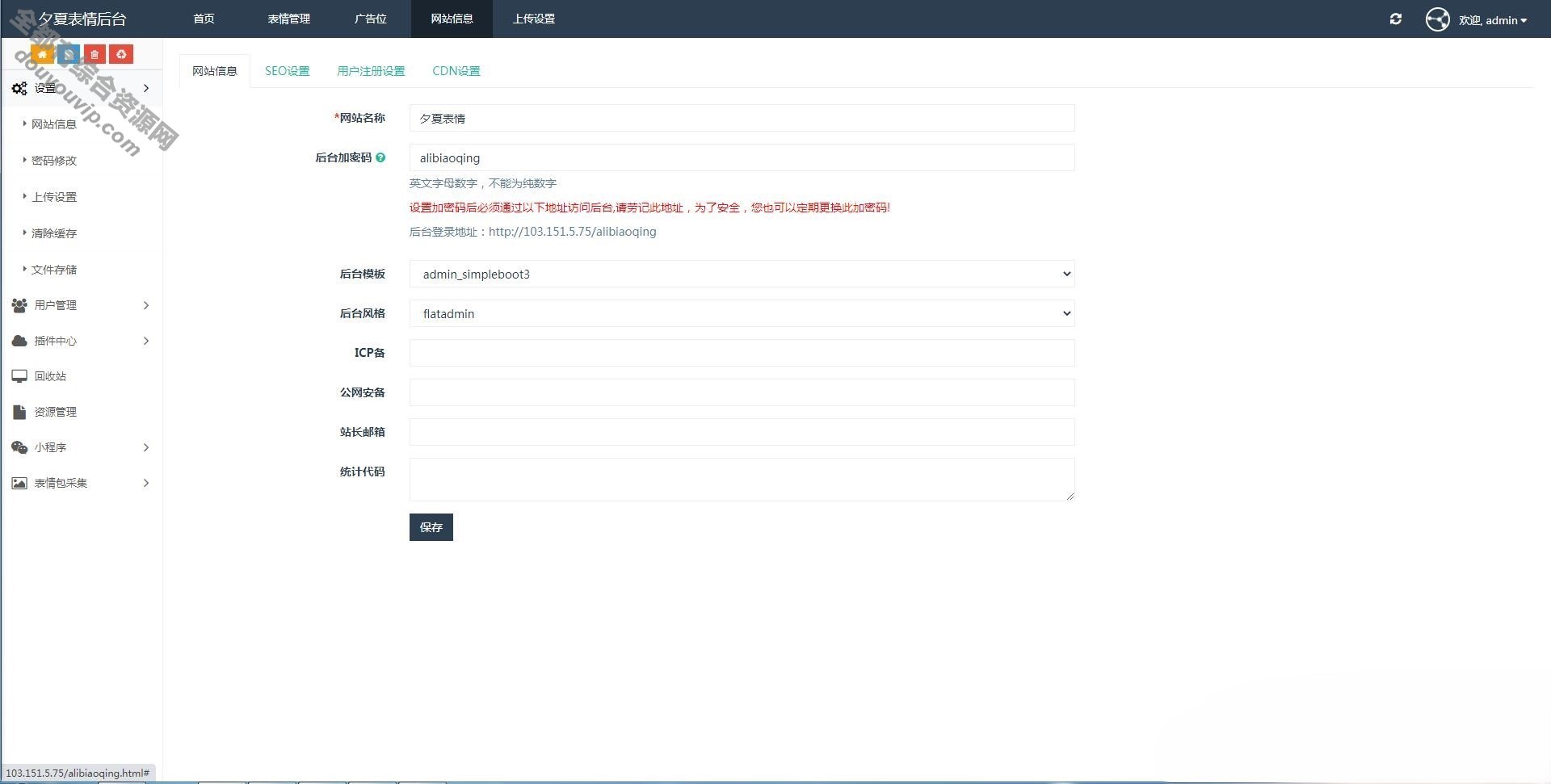Click the users icon beside 用户管理
Image resolution: width=1551 pixels, height=784 pixels.
(19, 305)
